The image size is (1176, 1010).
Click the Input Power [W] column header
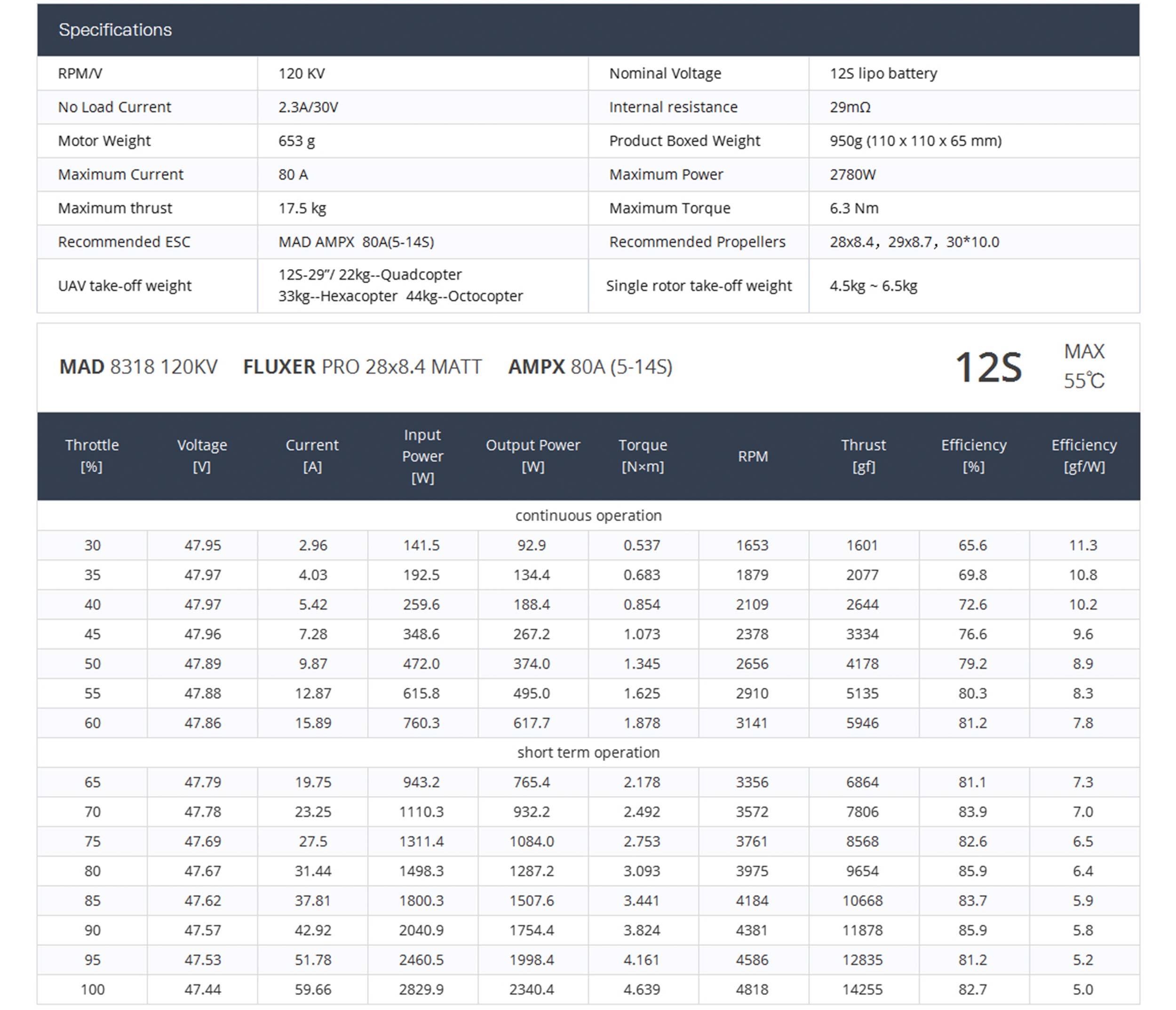(422, 456)
